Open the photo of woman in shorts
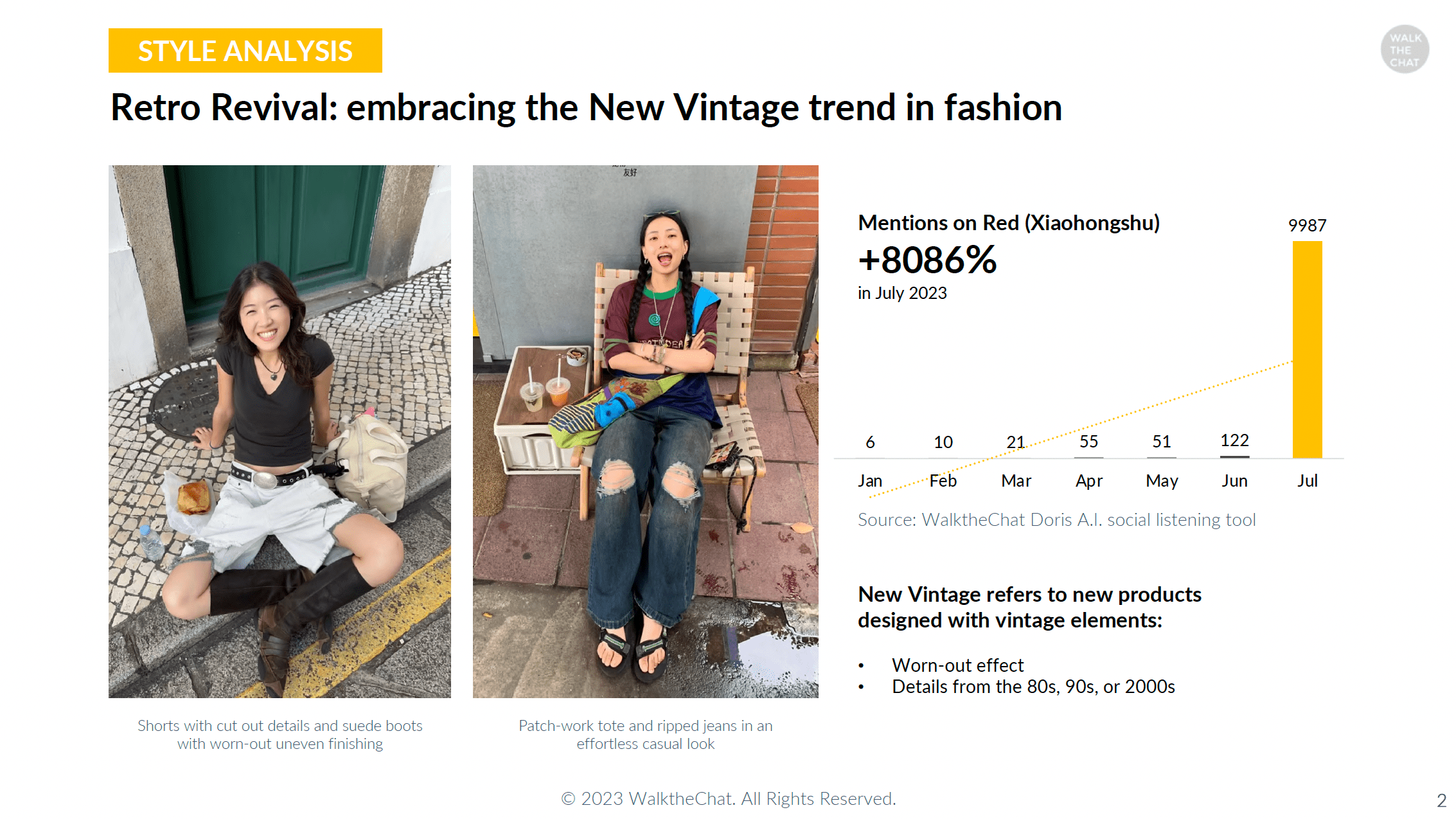The image size is (1456, 819). click(x=280, y=431)
